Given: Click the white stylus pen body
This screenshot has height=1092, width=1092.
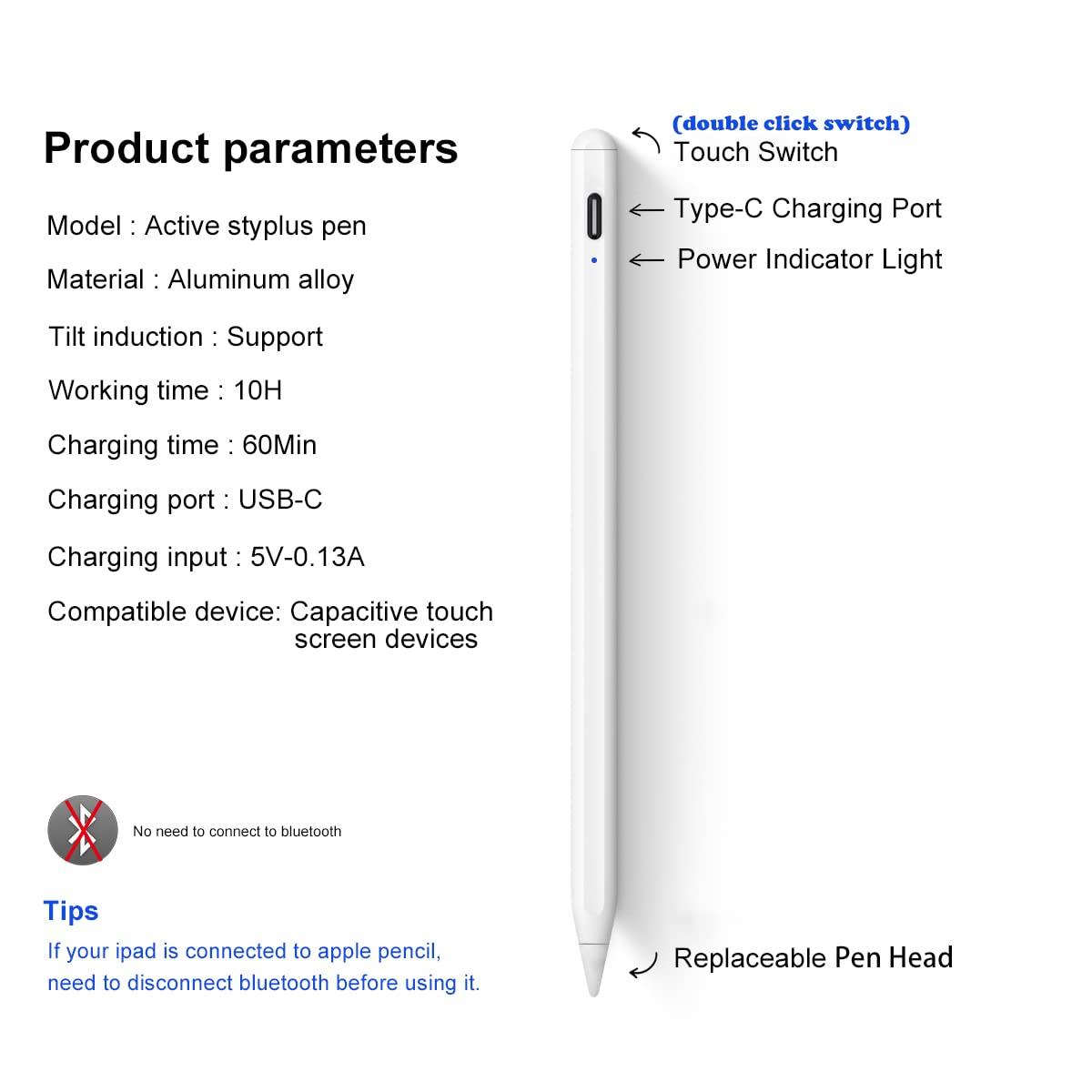Looking at the screenshot, I should click(x=594, y=562).
